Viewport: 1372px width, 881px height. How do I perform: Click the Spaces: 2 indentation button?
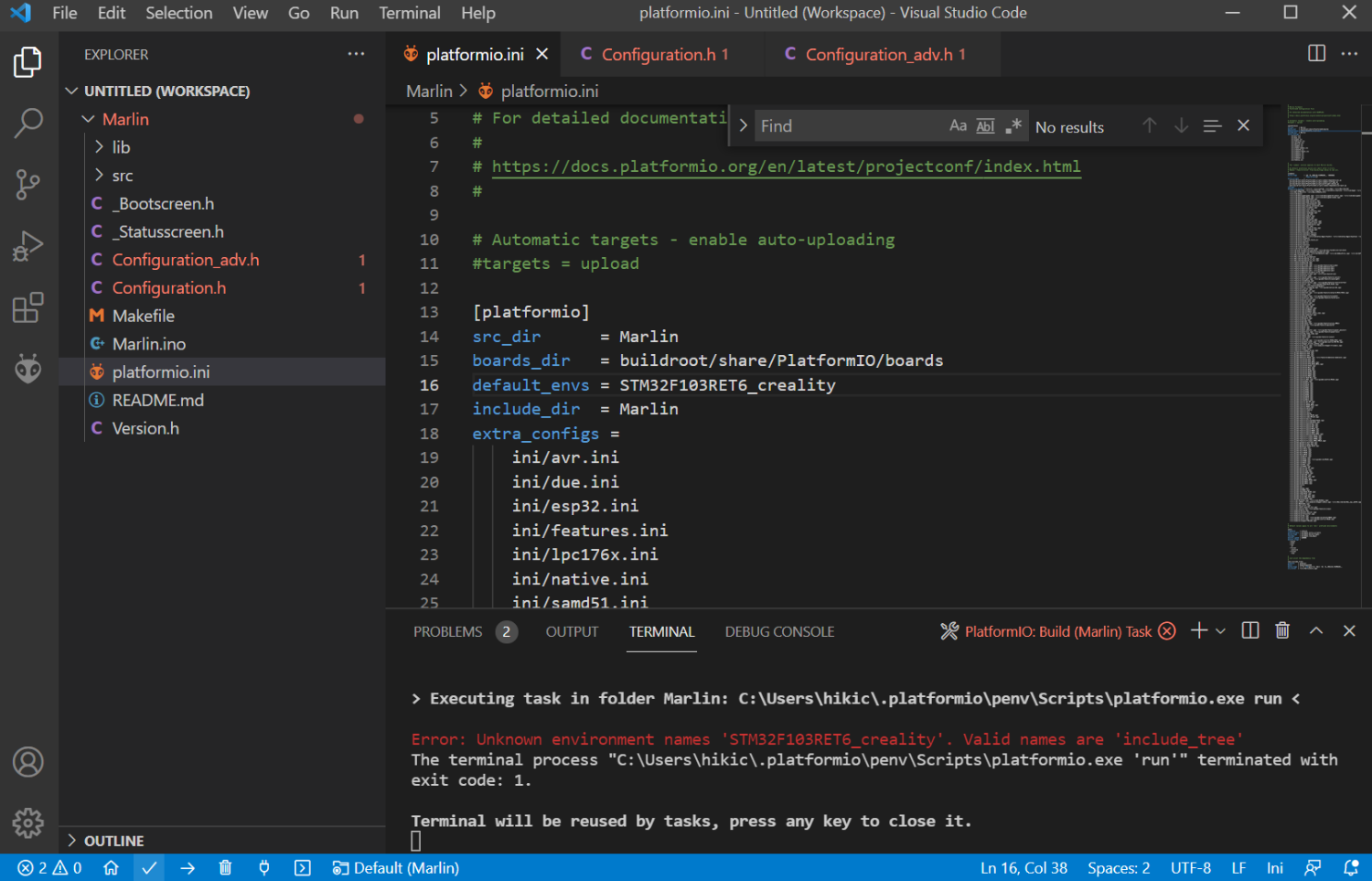1118,868
